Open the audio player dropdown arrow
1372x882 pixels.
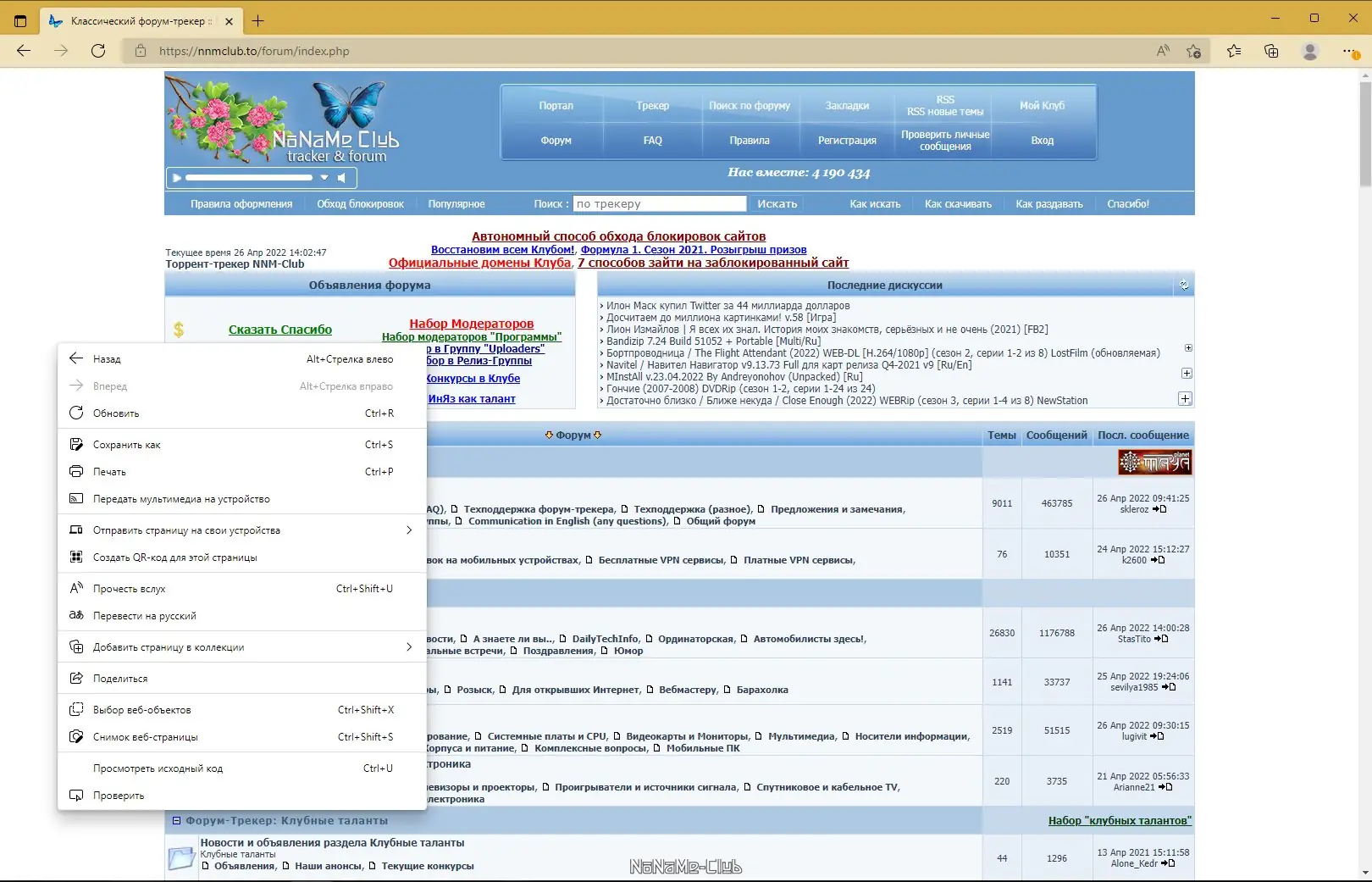point(324,178)
